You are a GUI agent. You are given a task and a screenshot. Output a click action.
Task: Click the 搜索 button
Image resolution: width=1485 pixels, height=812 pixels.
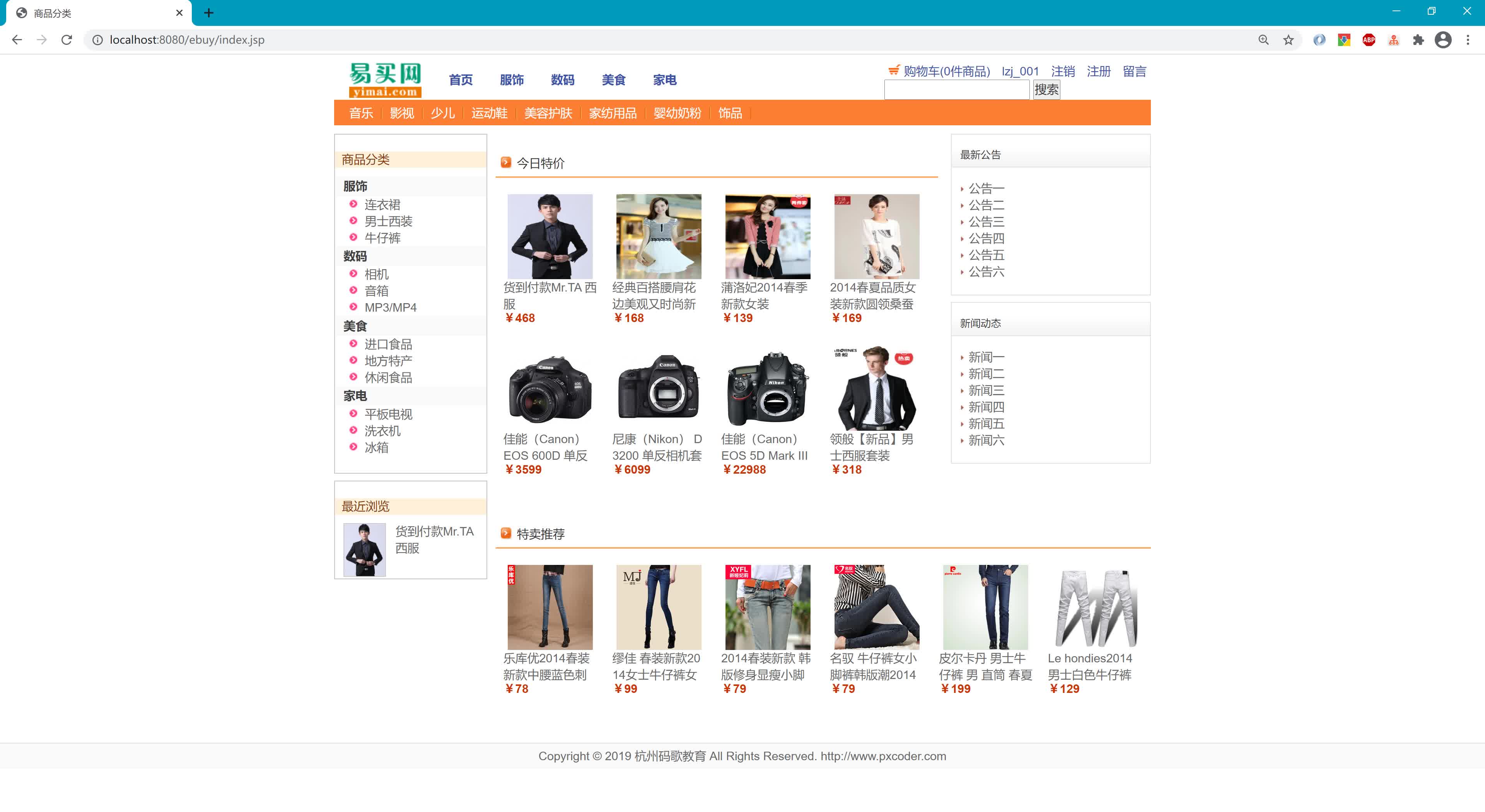point(1046,89)
